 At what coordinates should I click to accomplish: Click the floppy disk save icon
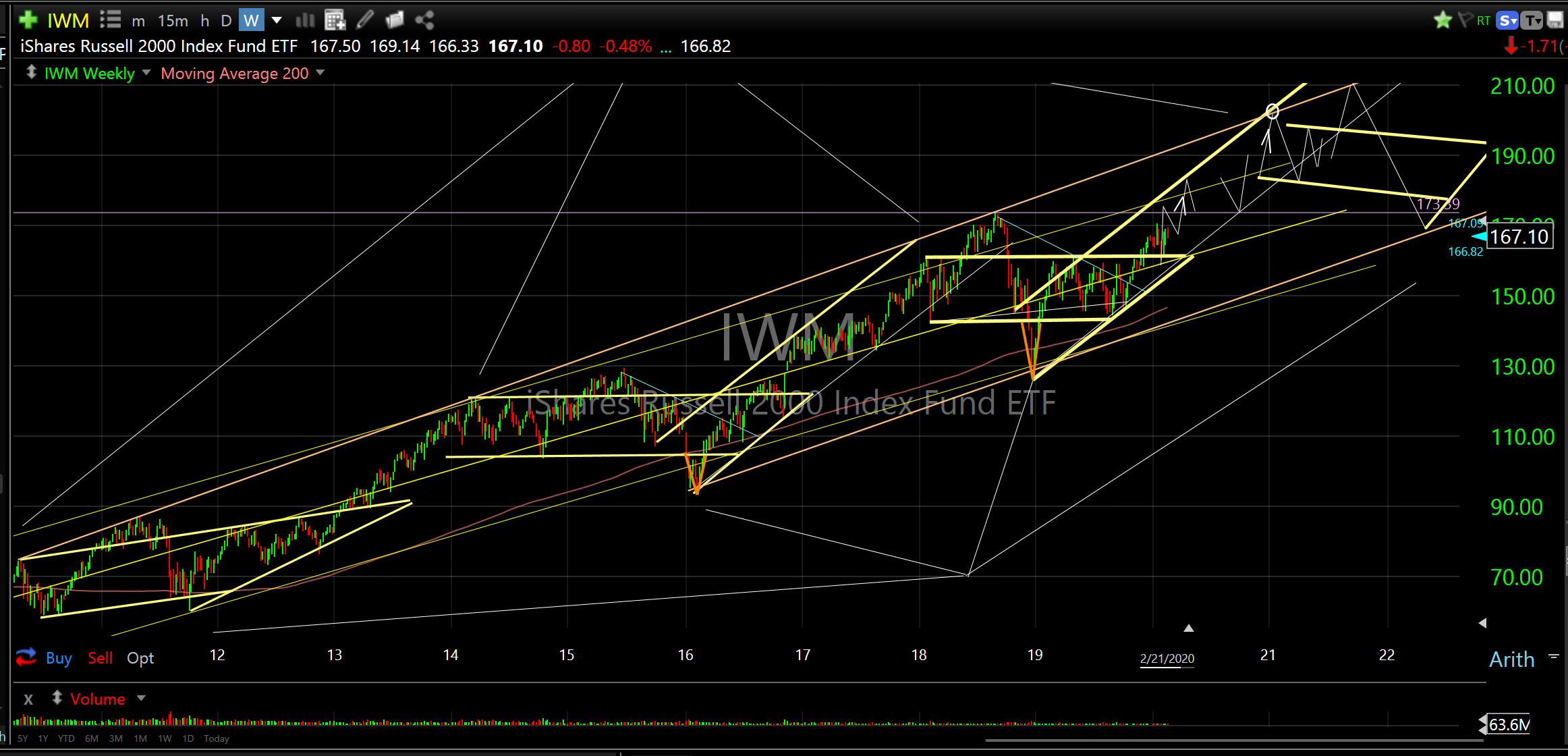point(1555,20)
